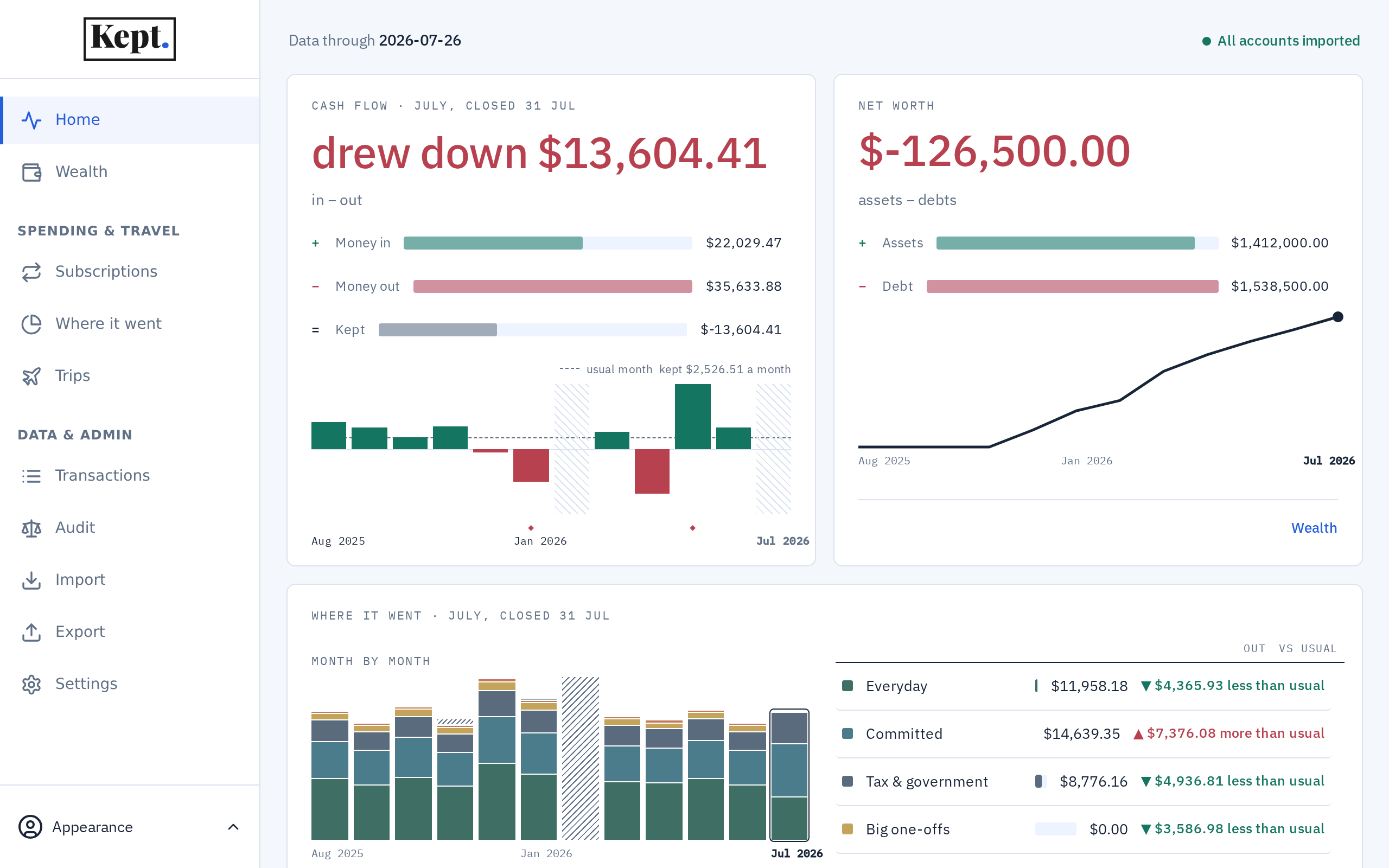Click the Tax & government row

tap(1083, 781)
